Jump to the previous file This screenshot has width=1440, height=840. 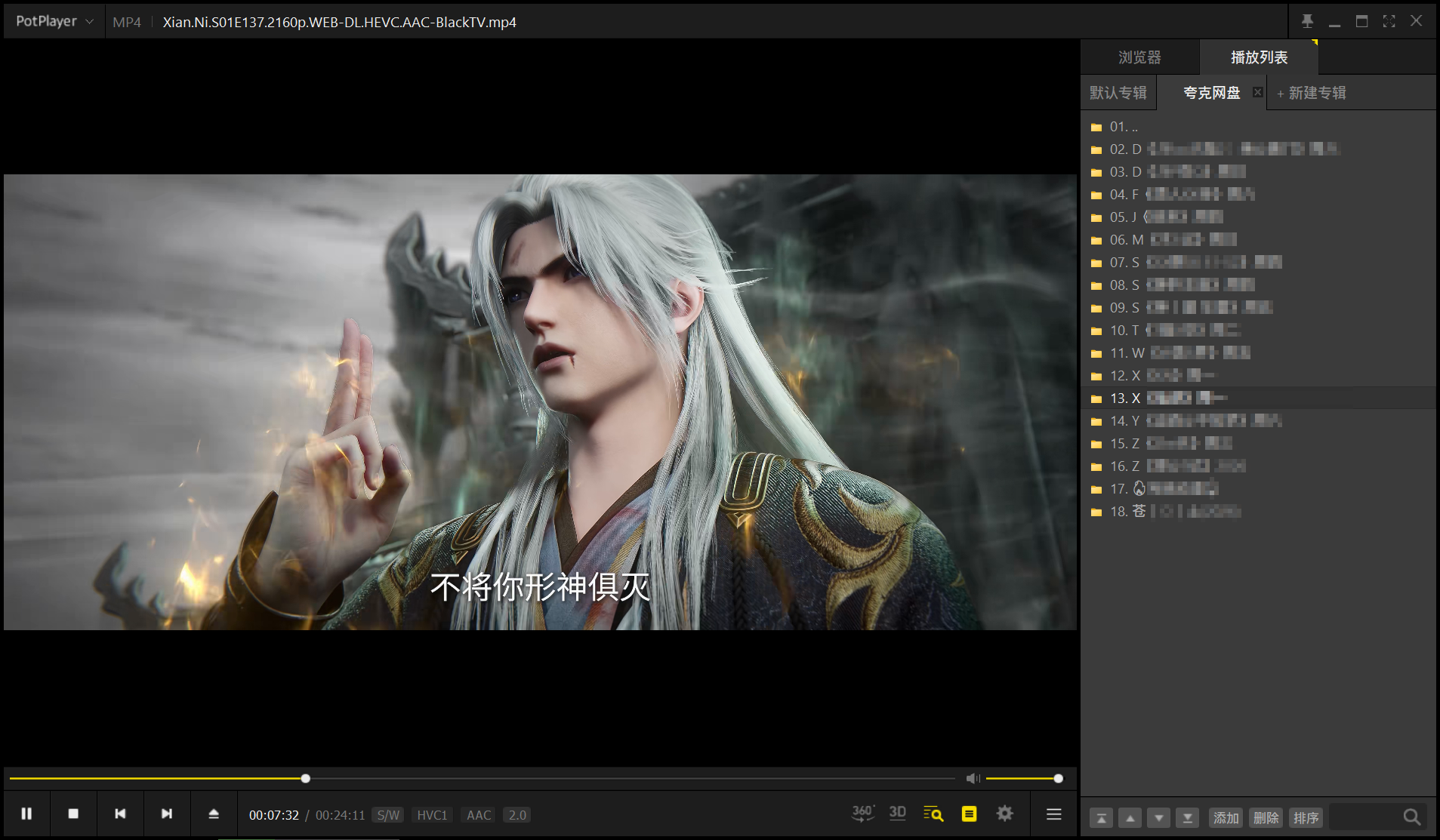(x=120, y=814)
